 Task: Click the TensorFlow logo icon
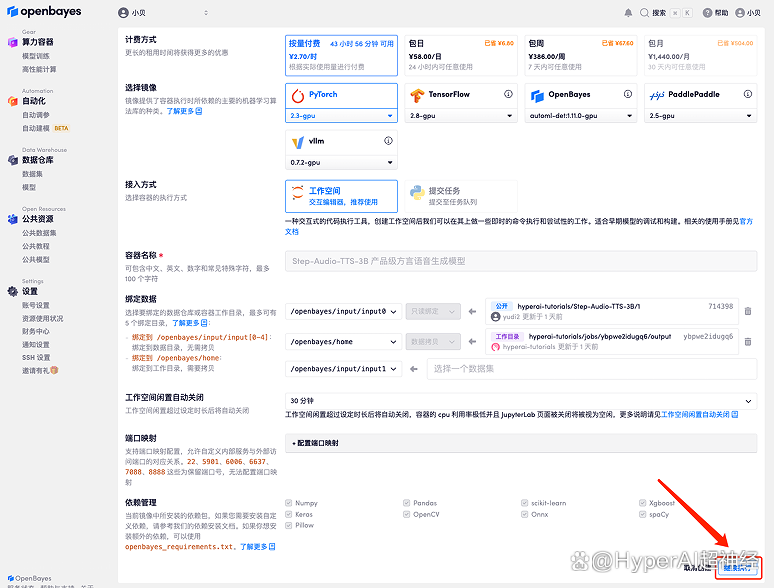pos(417,95)
